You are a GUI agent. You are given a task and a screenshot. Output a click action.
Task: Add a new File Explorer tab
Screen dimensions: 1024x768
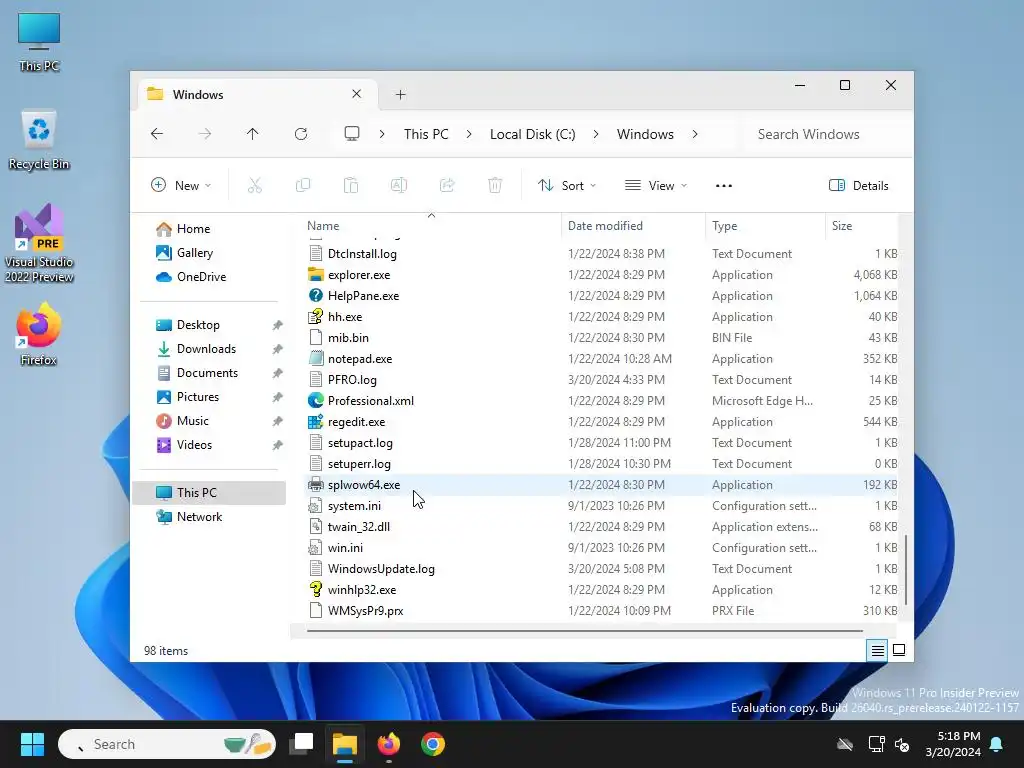click(x=400, y=95)
